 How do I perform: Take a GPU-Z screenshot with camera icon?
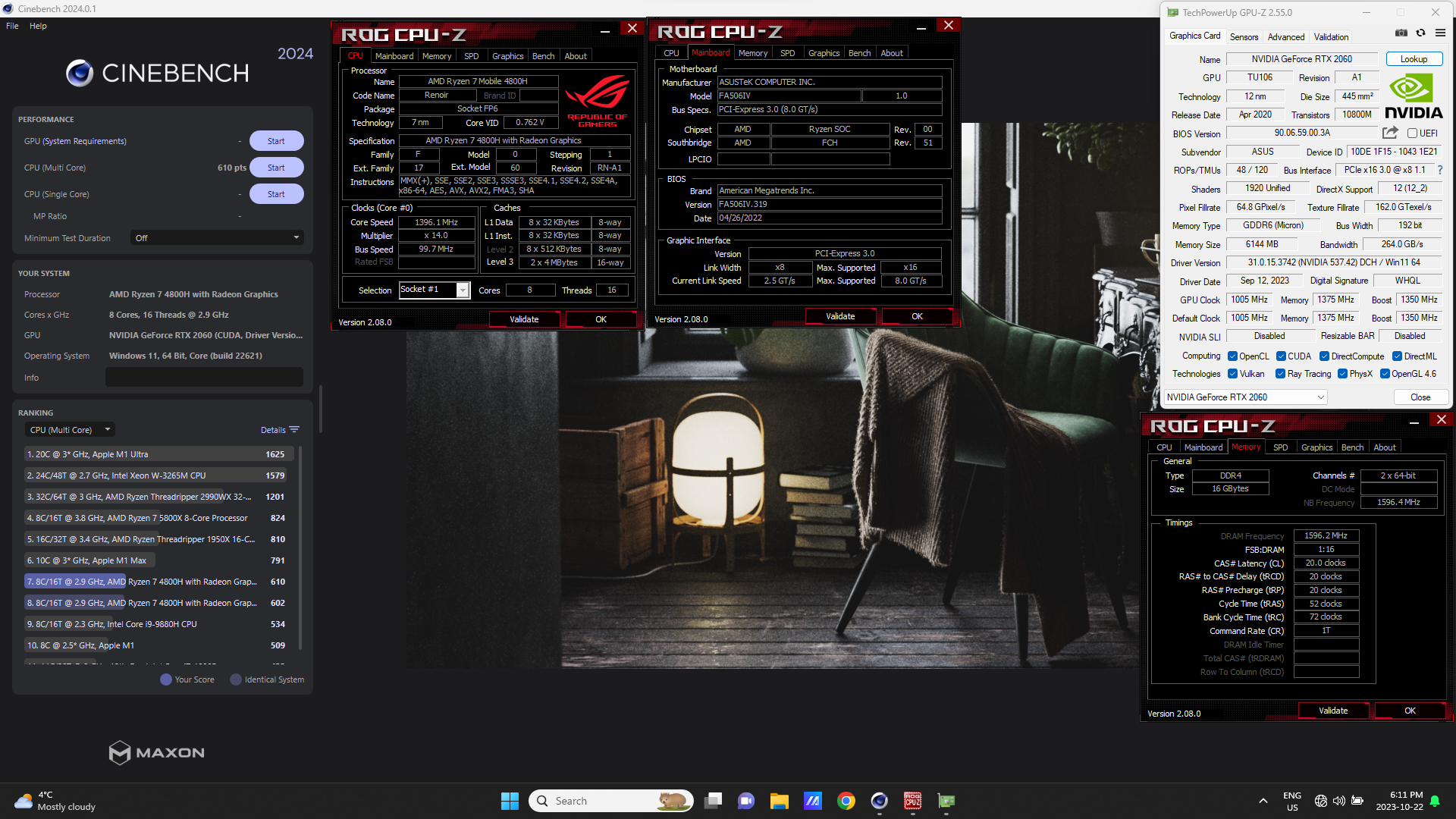point(1401,33)
